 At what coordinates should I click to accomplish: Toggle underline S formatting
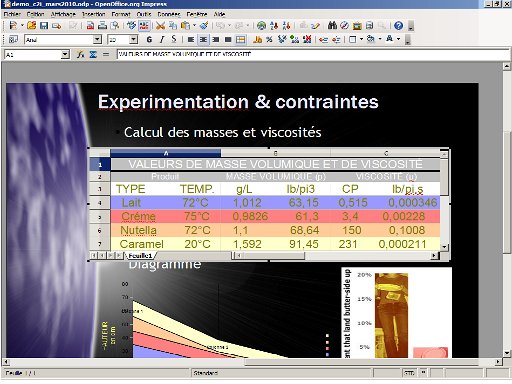[x=174, y=40]
